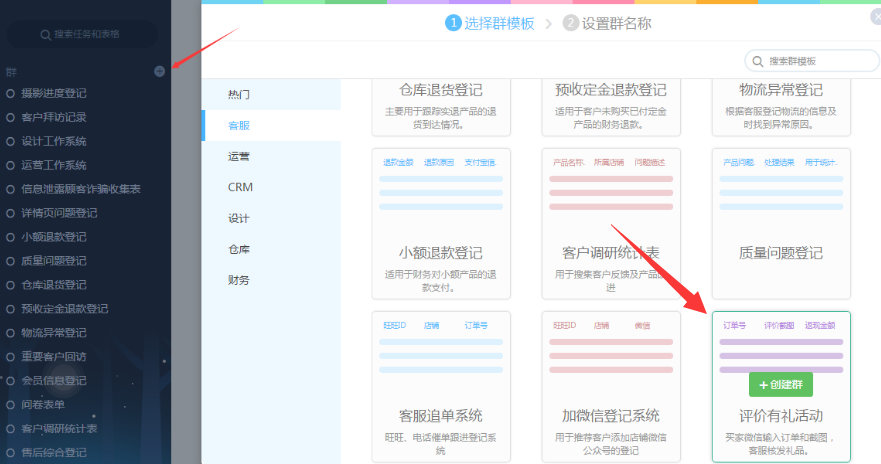Open 仓库退货登记 in sidebar list
881x464 pixels.
click(x=54, y=285)
